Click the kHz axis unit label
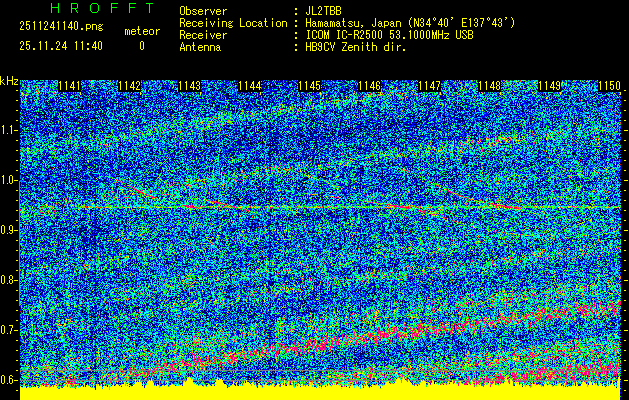 coord(9,80)
